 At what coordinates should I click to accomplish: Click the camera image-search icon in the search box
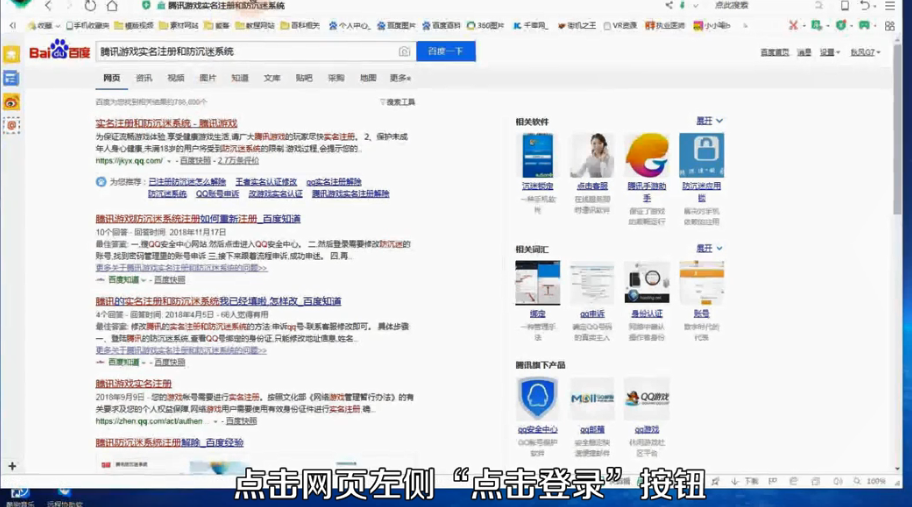[404, 52]
